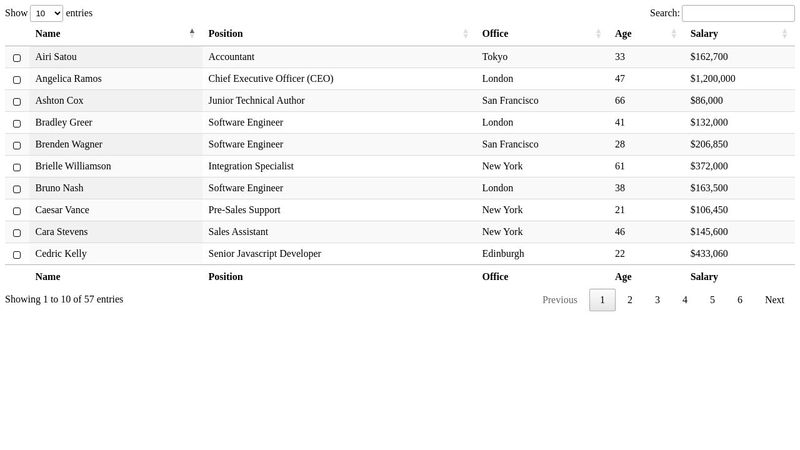Click the Position column sort arrows
This screenshot has height=450, width=800.
(465, 33)
